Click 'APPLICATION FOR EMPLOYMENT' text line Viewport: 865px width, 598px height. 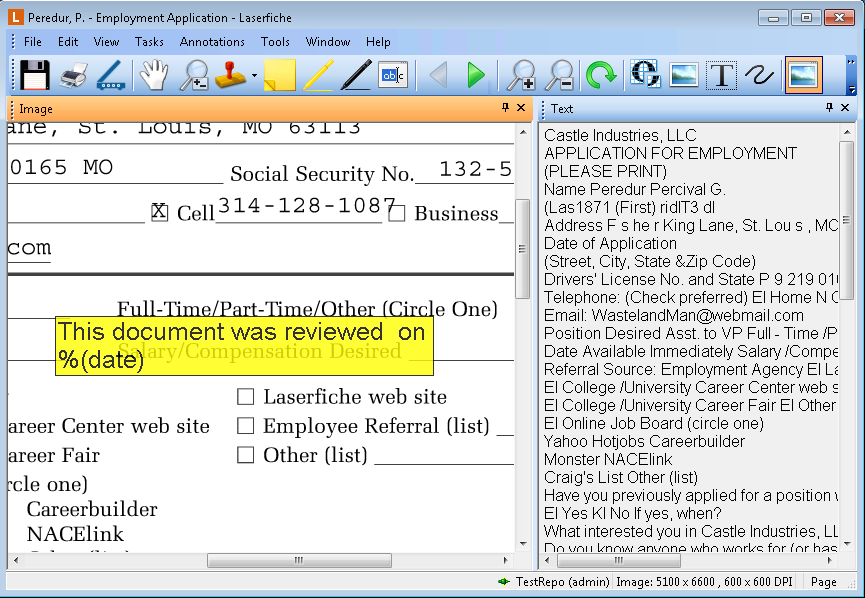pos(670,153)
